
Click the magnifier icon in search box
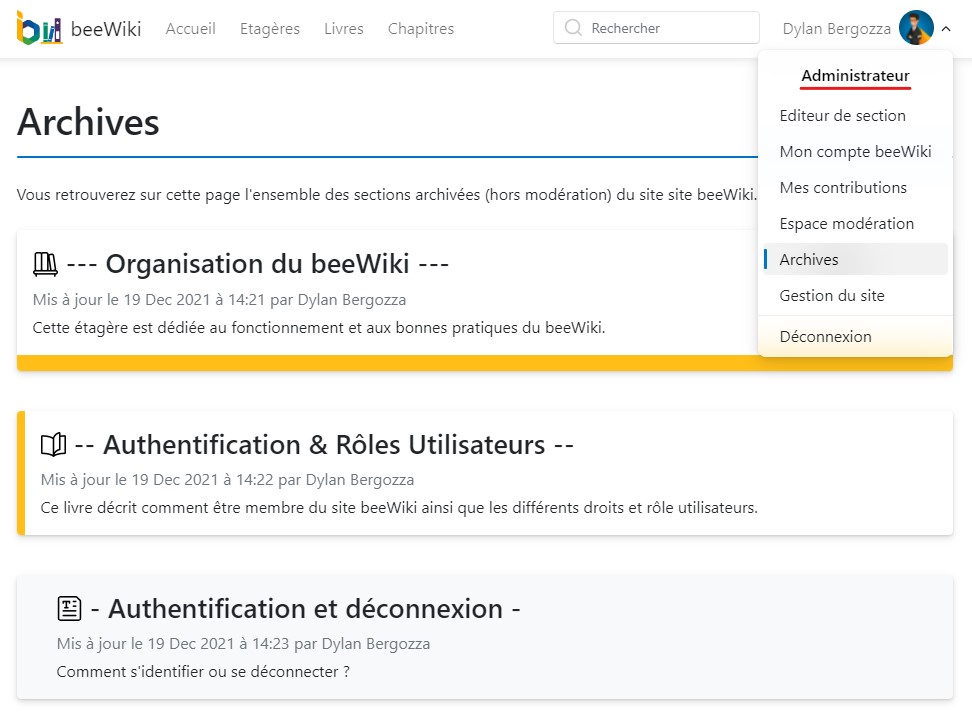573,28
